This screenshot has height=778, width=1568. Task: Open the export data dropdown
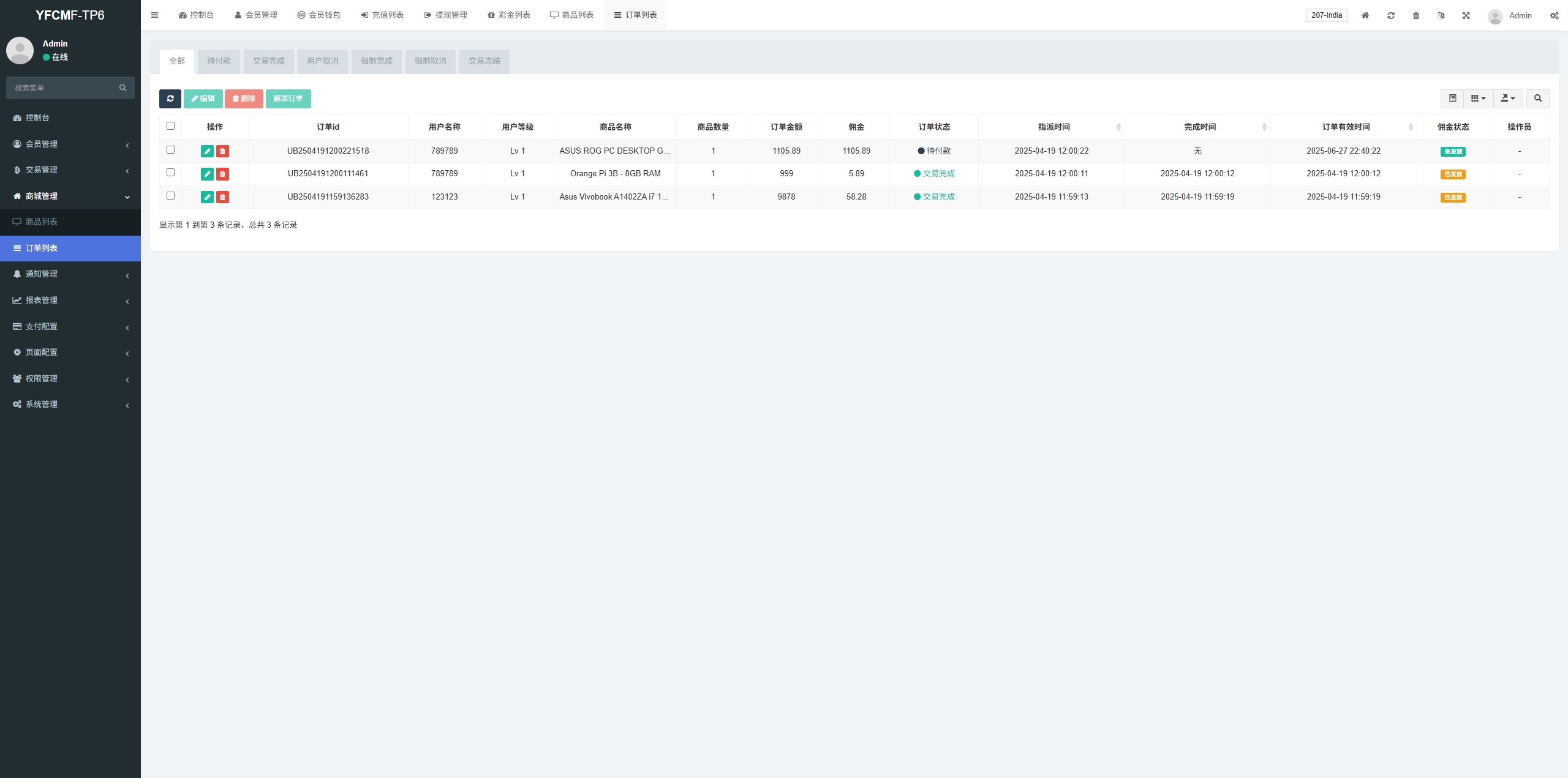(x=1508, y=99)
